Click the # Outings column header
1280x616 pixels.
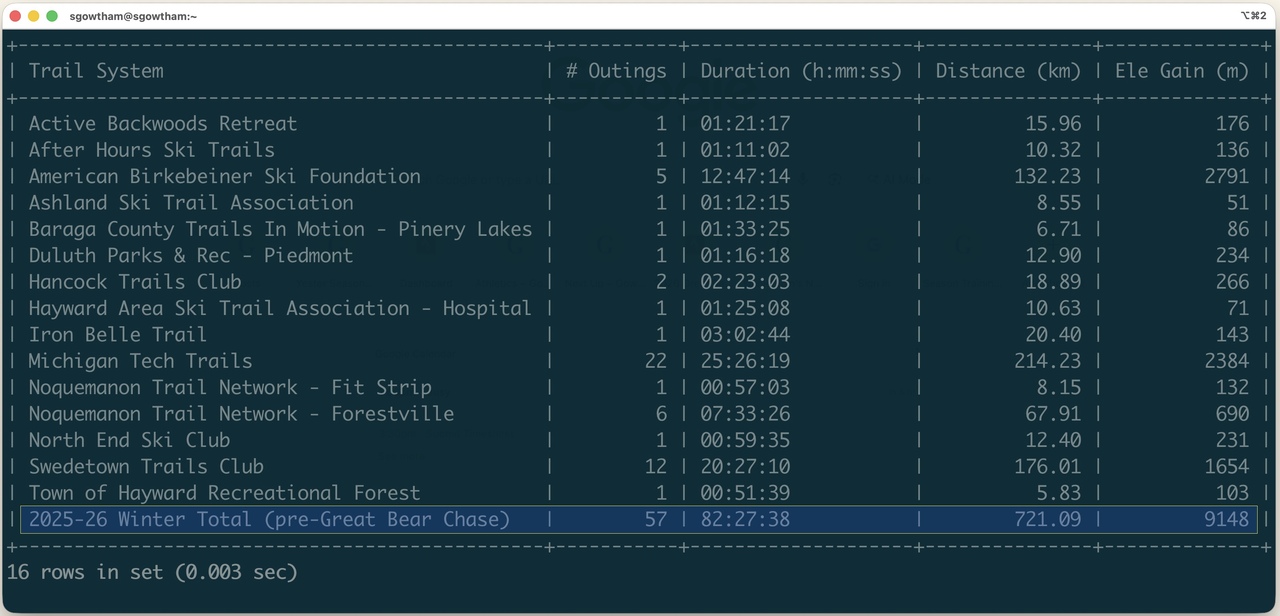(615, 71)
